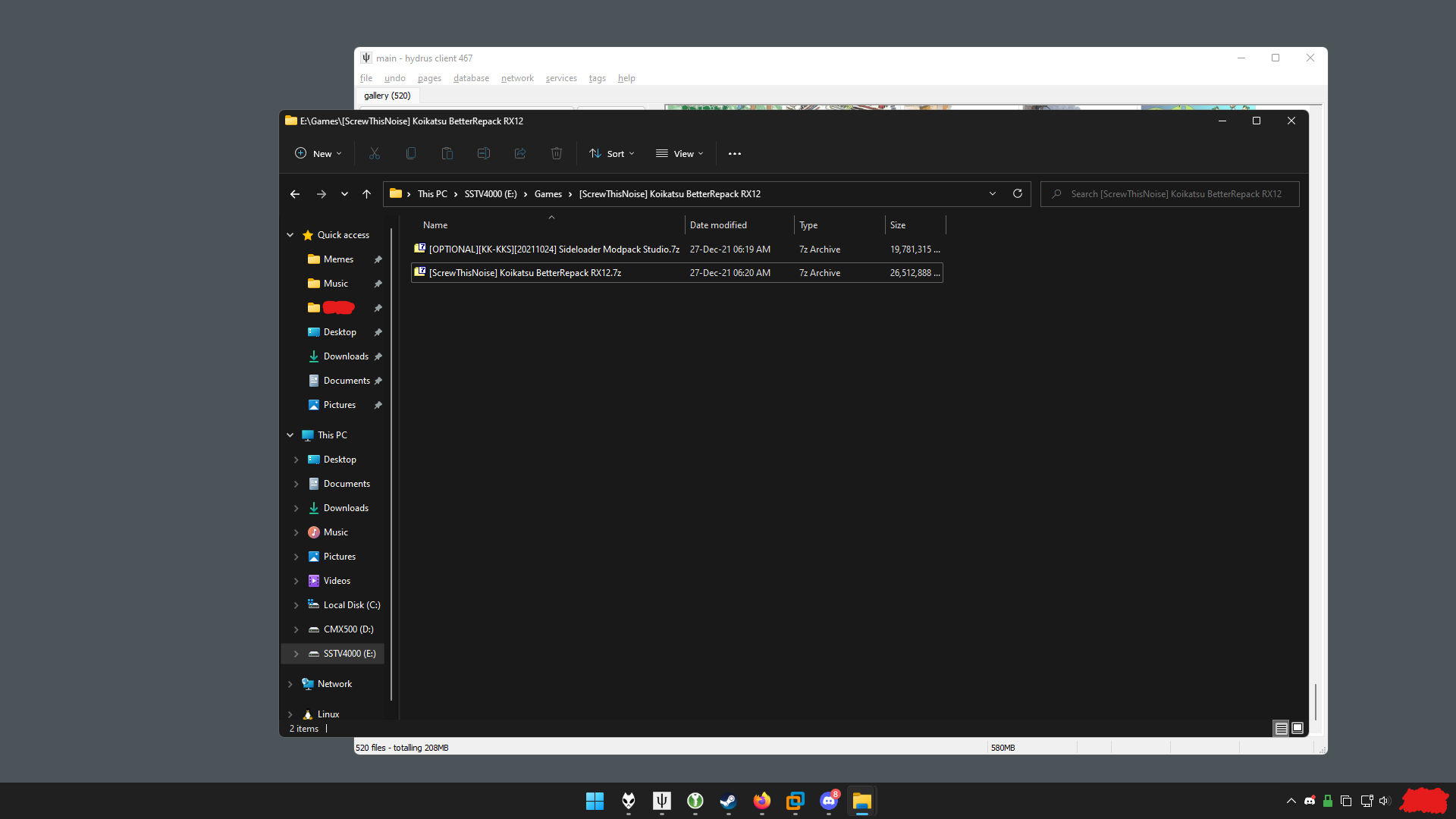This screenshot has height=819, width=1456.
Task: Sort by Size column header
Action: [915, 225]
